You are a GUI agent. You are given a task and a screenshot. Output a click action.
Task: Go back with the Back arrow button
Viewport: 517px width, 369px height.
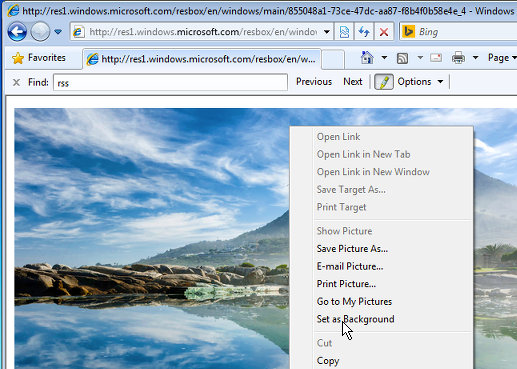pos(17,32)
